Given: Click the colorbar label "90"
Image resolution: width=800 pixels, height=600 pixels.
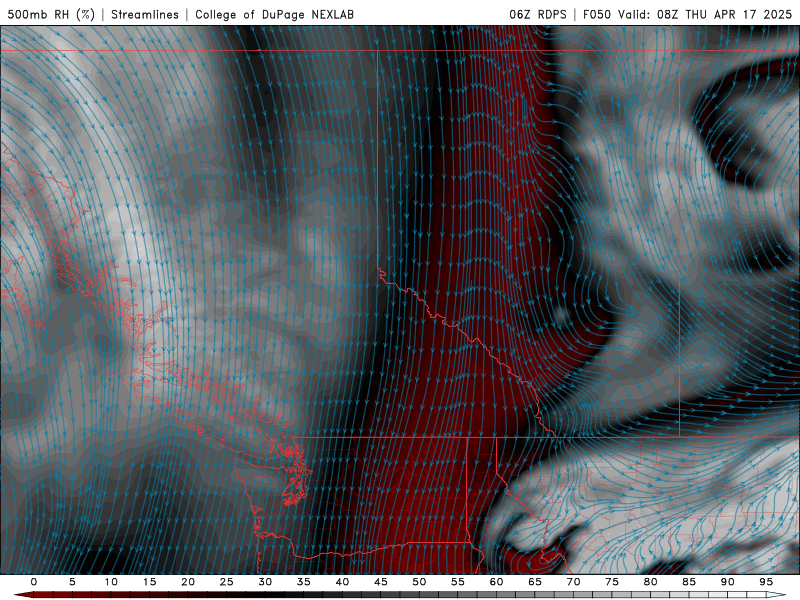Looking at the screenshot, I should 728,582.
